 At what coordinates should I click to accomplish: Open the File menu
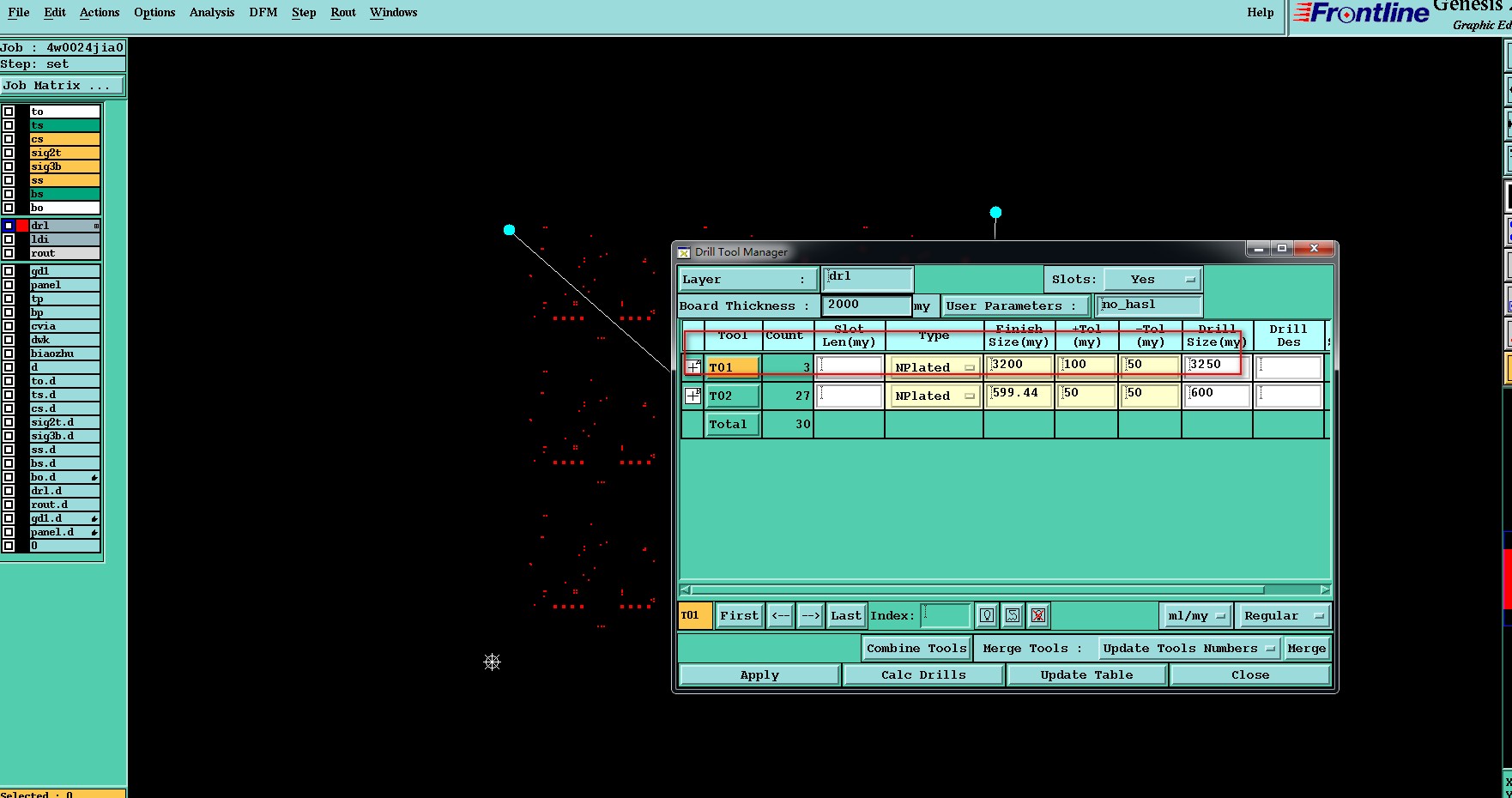[x=18, y=12]
